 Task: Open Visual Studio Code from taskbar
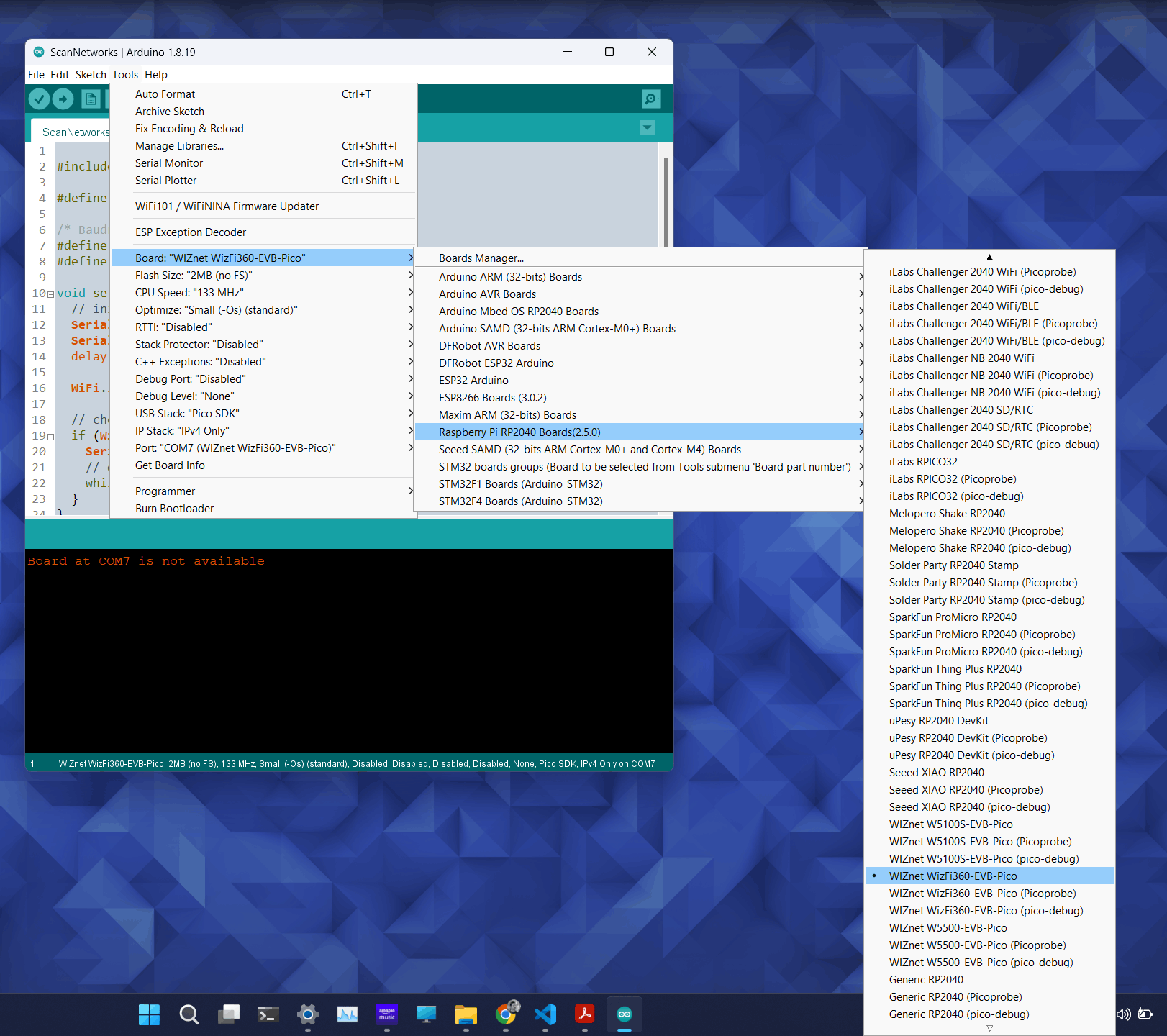(x=545, y=1014)
